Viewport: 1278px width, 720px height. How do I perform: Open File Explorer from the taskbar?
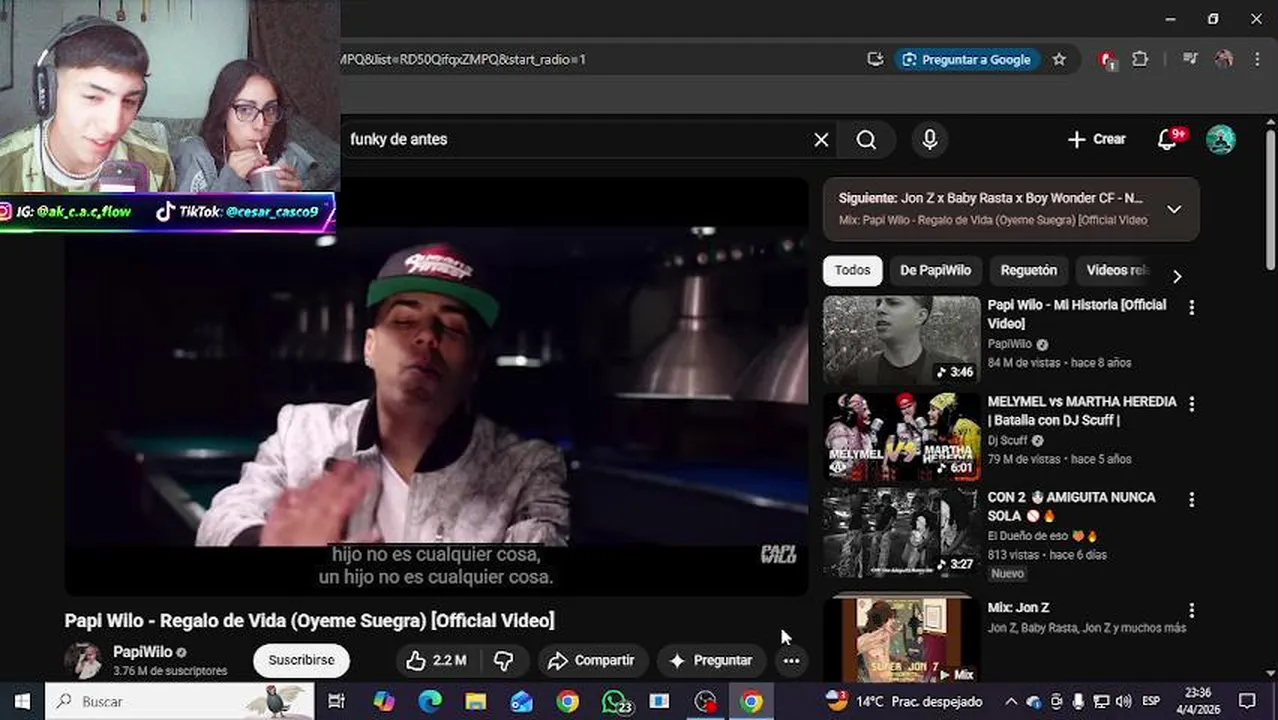point(476,701)
